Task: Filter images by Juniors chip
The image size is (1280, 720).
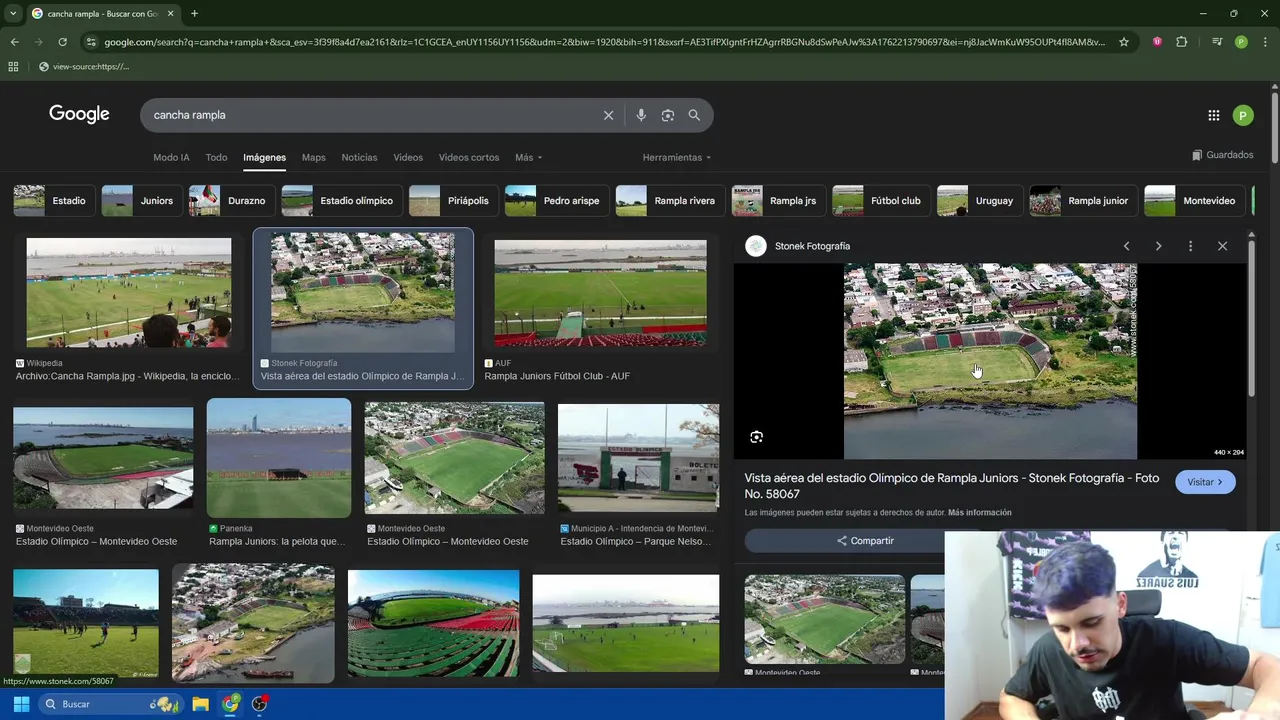Action: tap(142, 201)
